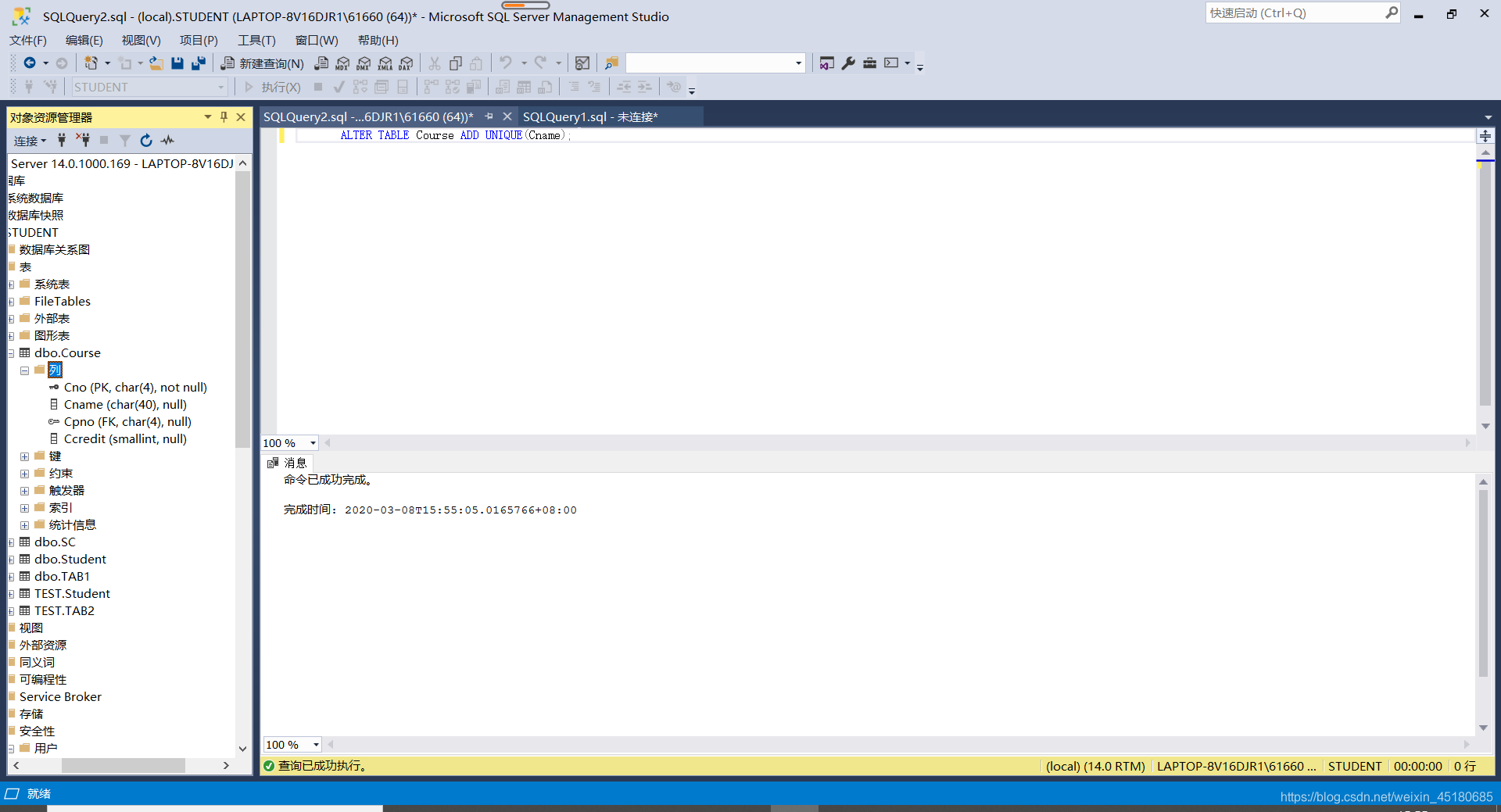The height and width of the screenshot is (812, 1501).
Task: Select the 消息 (Messages) tab
Action: point(287,463)
